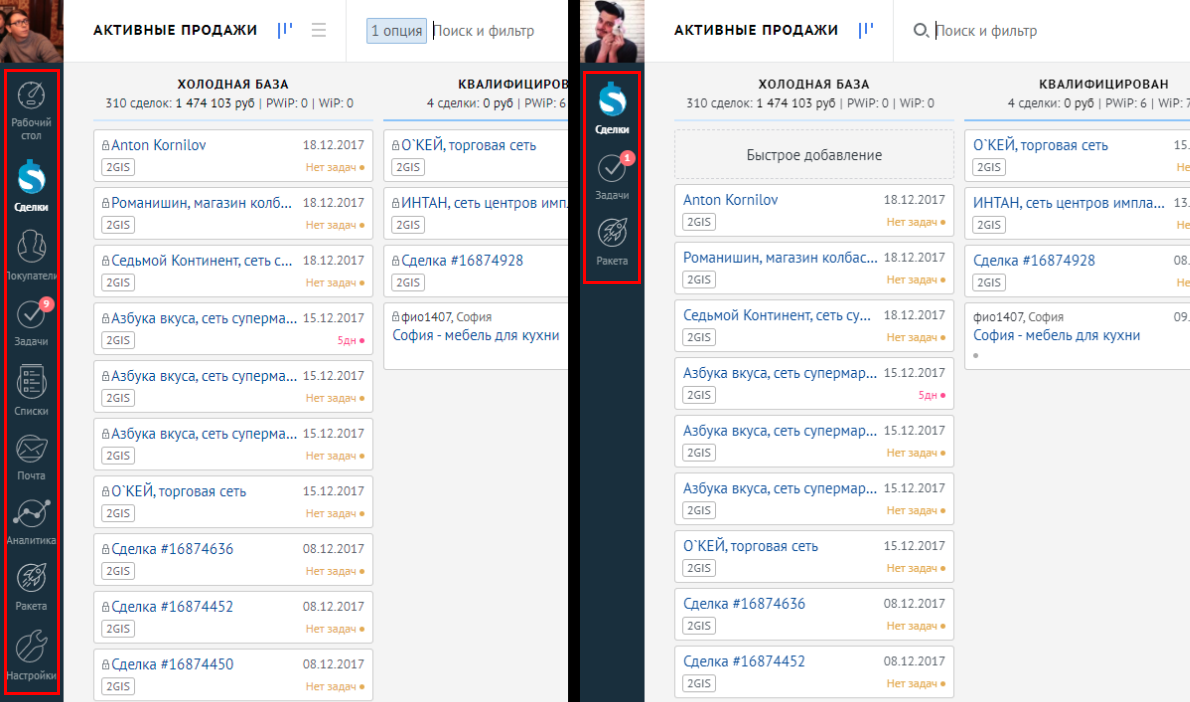Viewport: 1190px width, 702px height.
Task: Open Сделка #16874636 in right screenshot
Action: (744, 603)
